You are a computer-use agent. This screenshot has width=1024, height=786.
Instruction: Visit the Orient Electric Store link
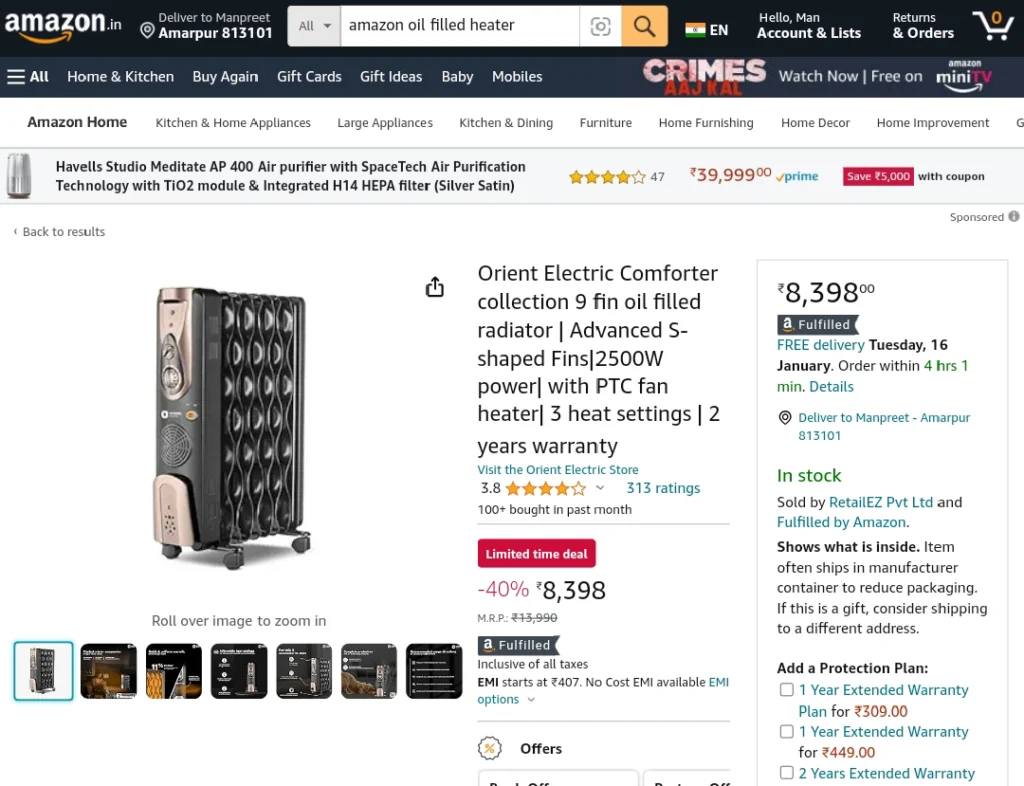point(558,469)
